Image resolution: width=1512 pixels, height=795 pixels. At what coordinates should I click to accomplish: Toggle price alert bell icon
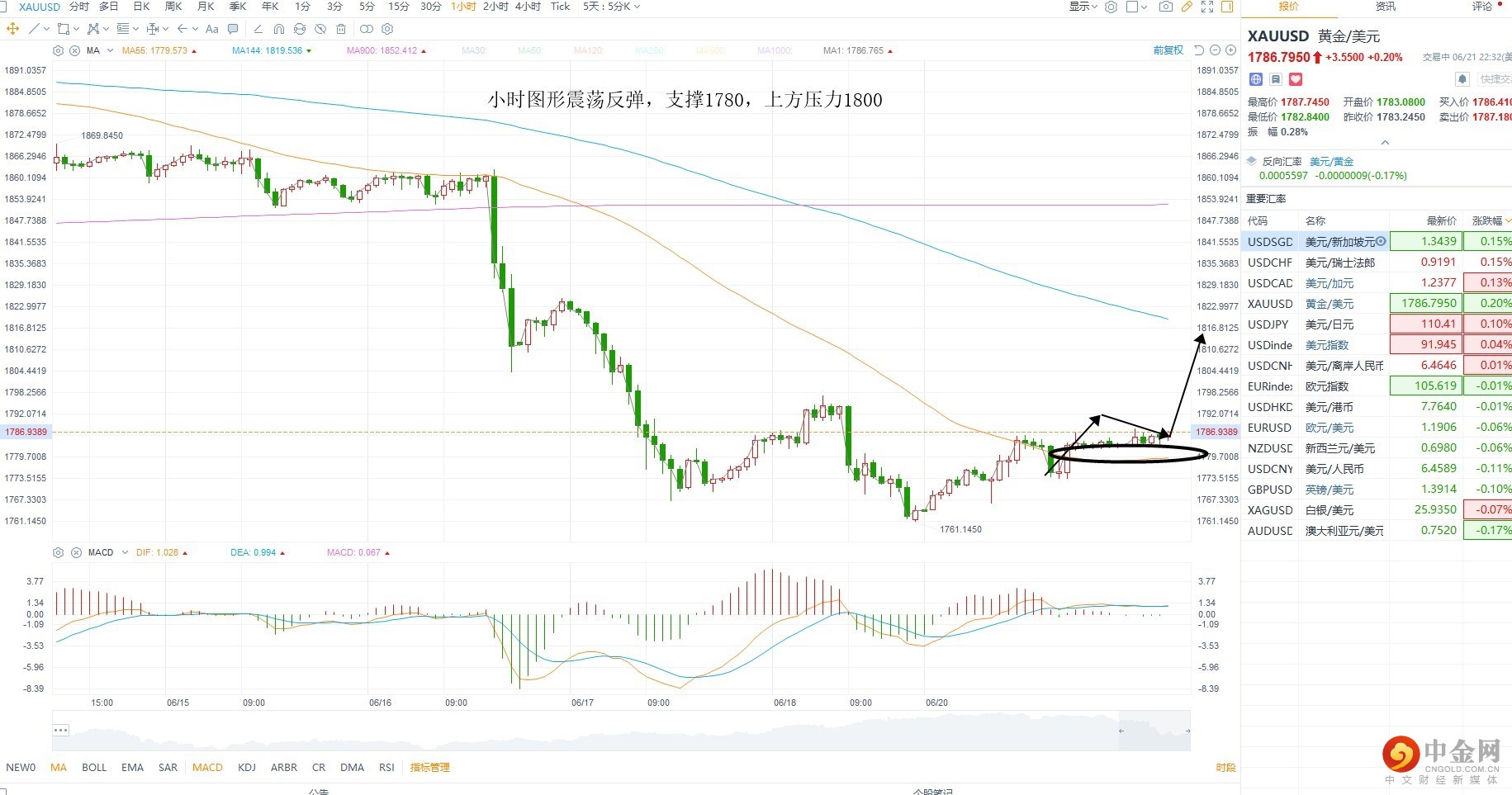coord(1462,79)
